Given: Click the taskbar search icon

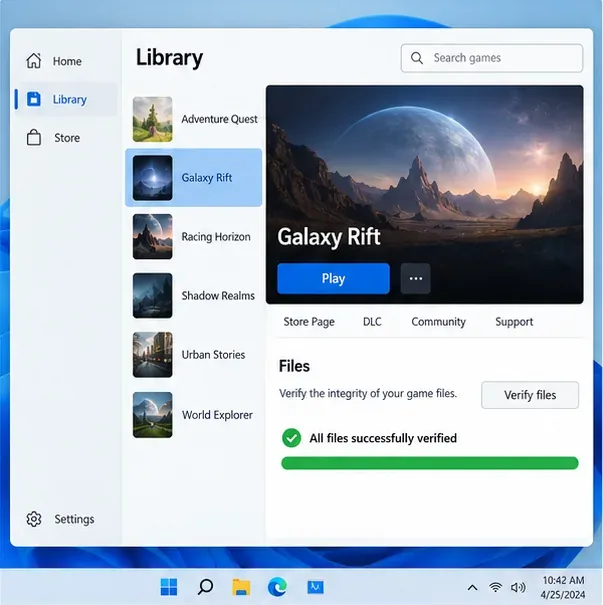Looking at the screenshot, I should coord(205,587).
